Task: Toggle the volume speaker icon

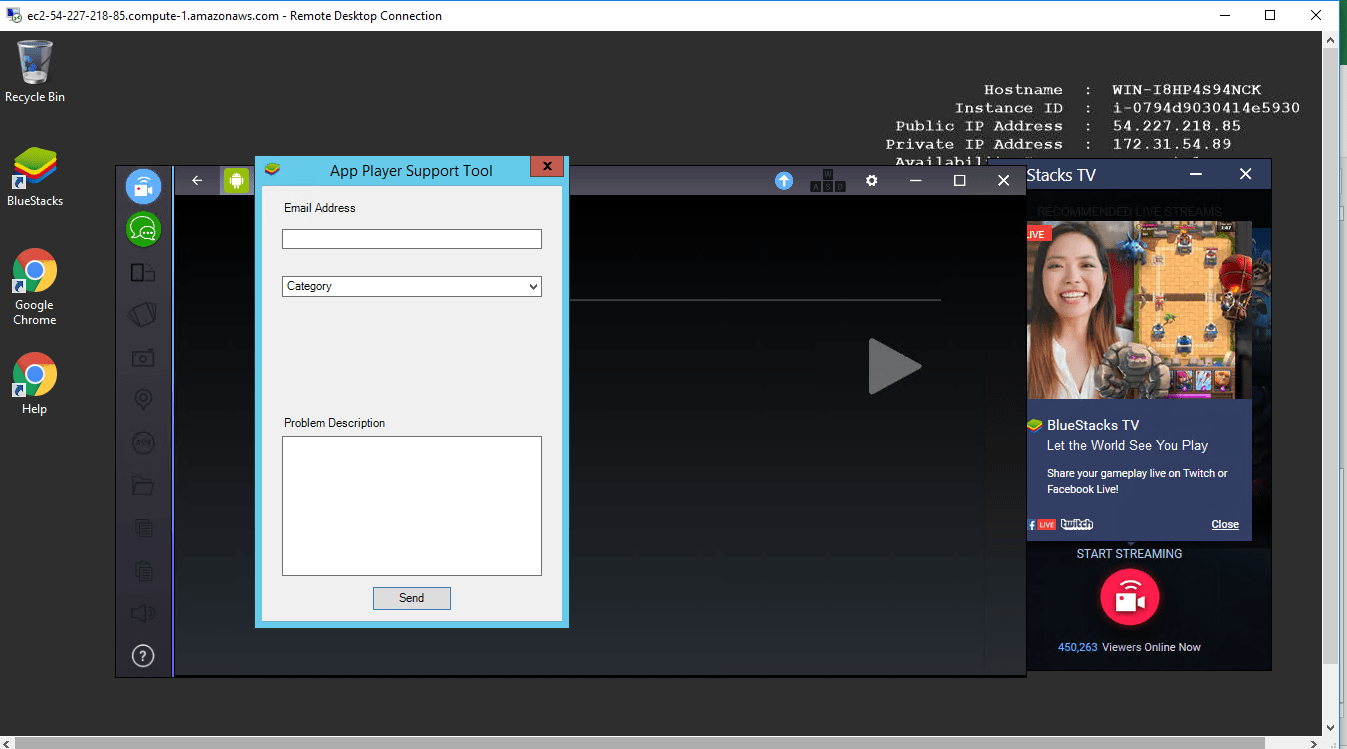Action: pos(143,613)
